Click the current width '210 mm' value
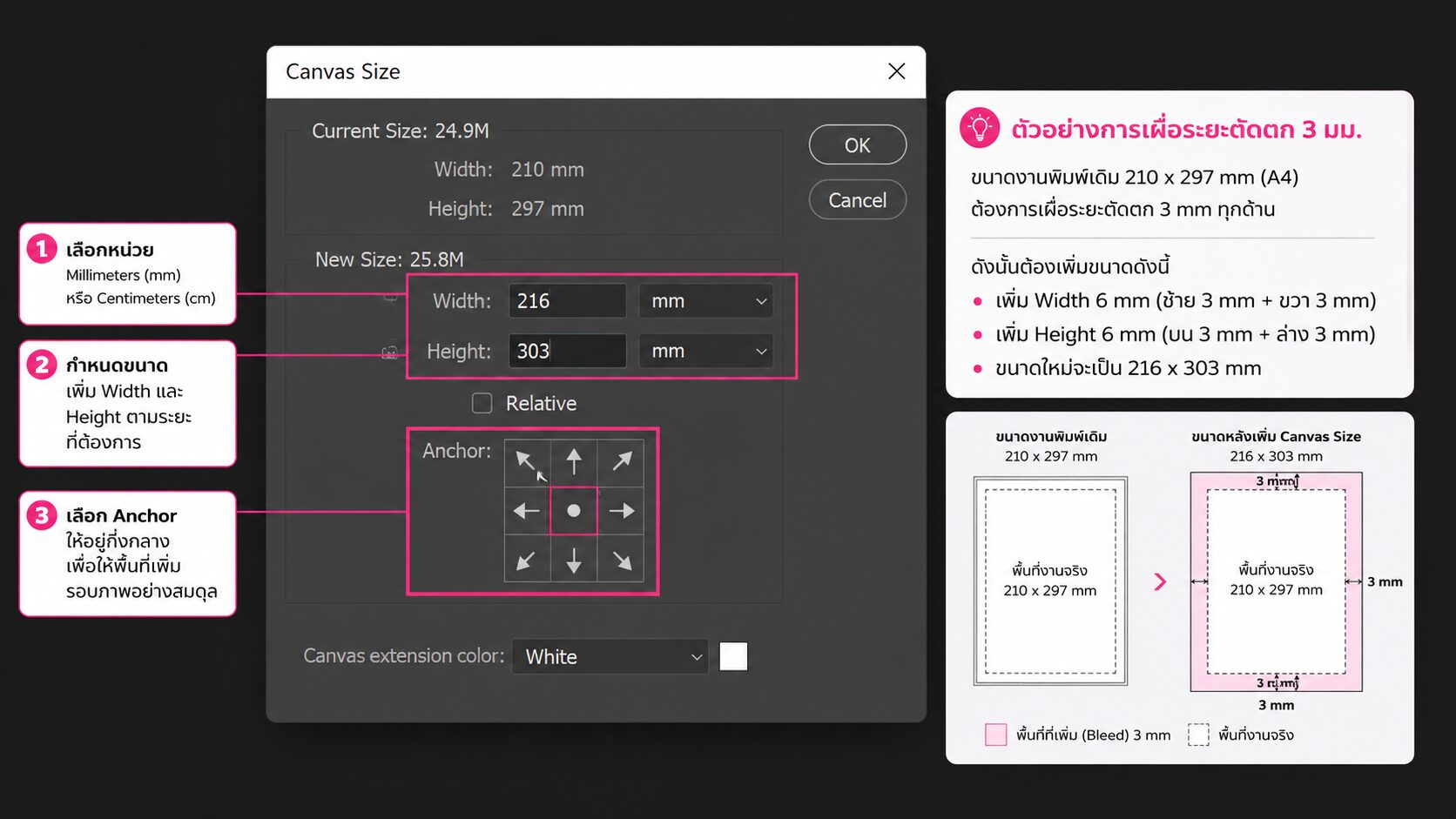Image resolution: width=1456 pixels, height=819 pixels. [x=548, y=170]
